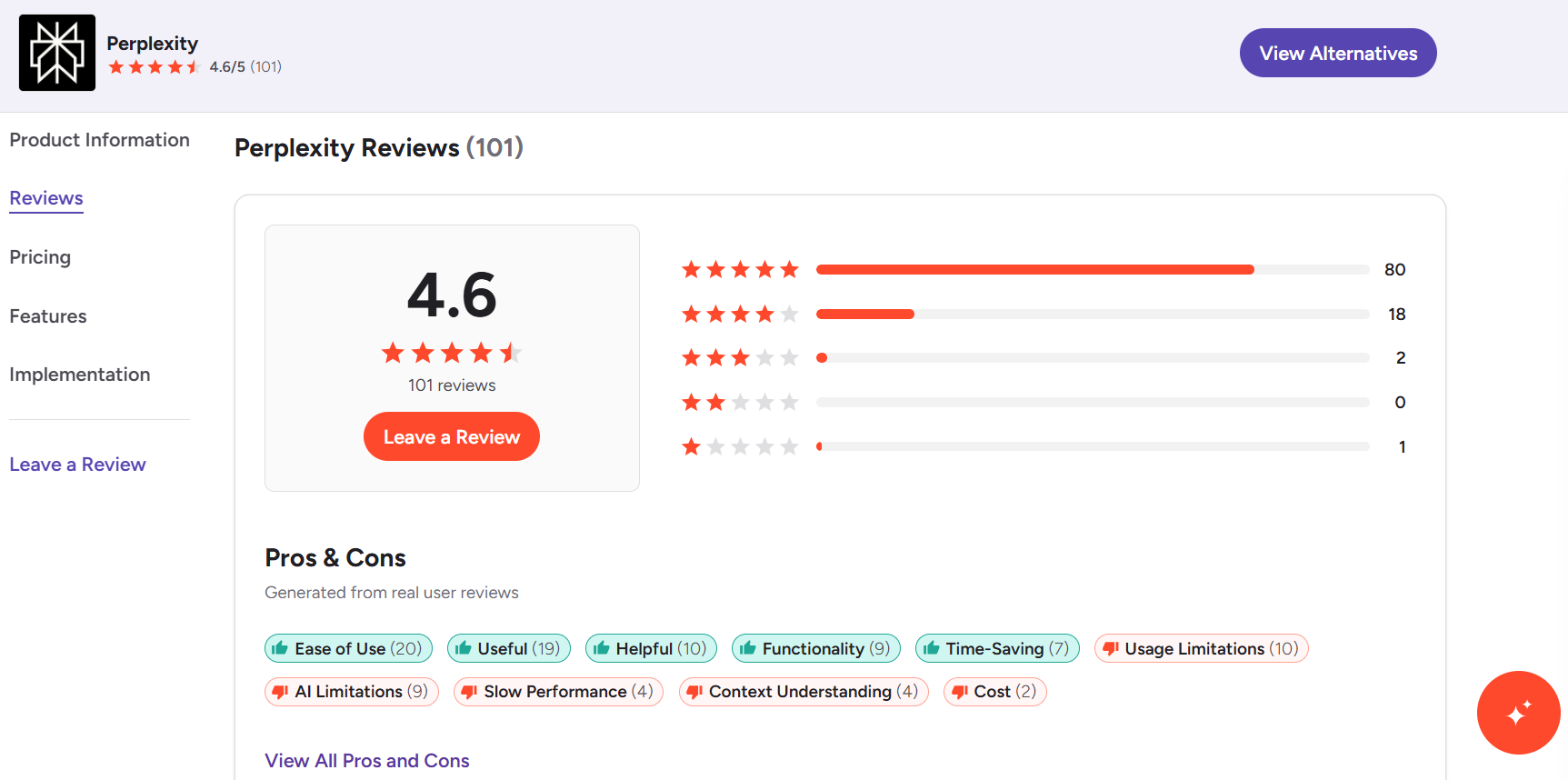
Task: Click the four-star progress bar
Action: tap(1093, 314)
